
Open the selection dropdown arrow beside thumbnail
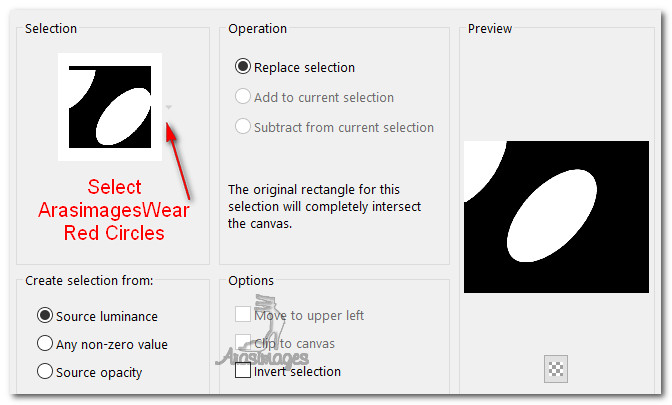point(170,107)
